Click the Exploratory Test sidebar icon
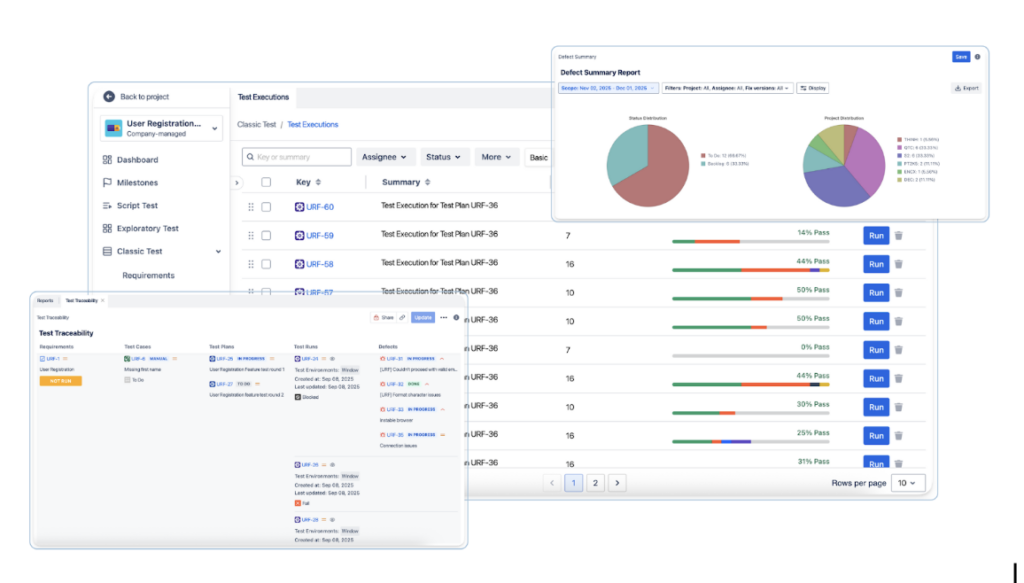This screenshot has width=1024, height=583. [x=107, y=229]
